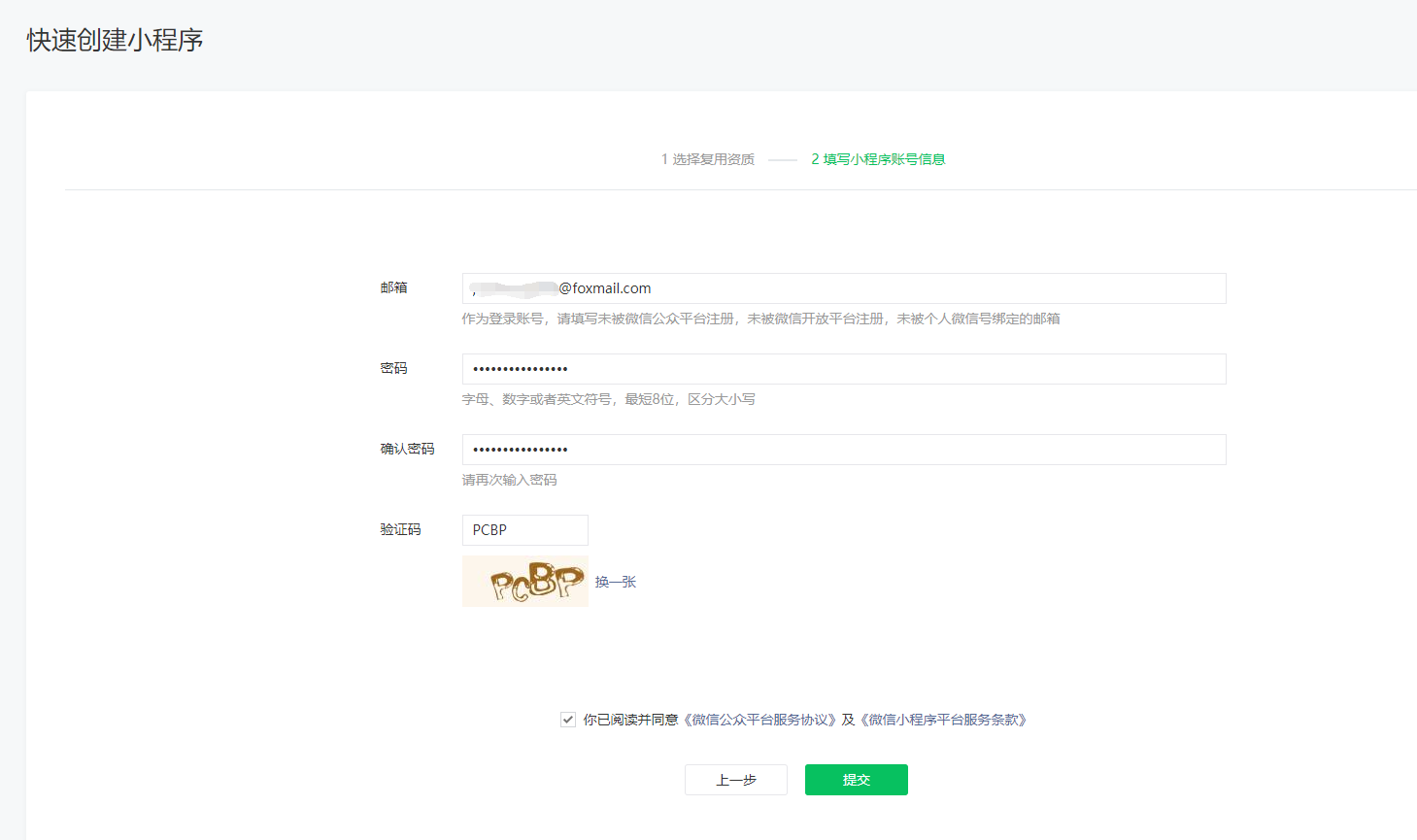Screen dimensions: 1417x840
Task: Click the 确认密码 field label
Action: point(407,449)
